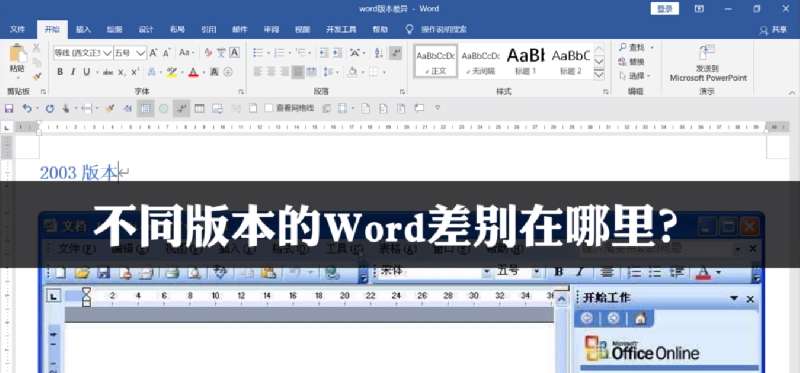
Task: Click the text highlight color button
Action: pos(171,72)
